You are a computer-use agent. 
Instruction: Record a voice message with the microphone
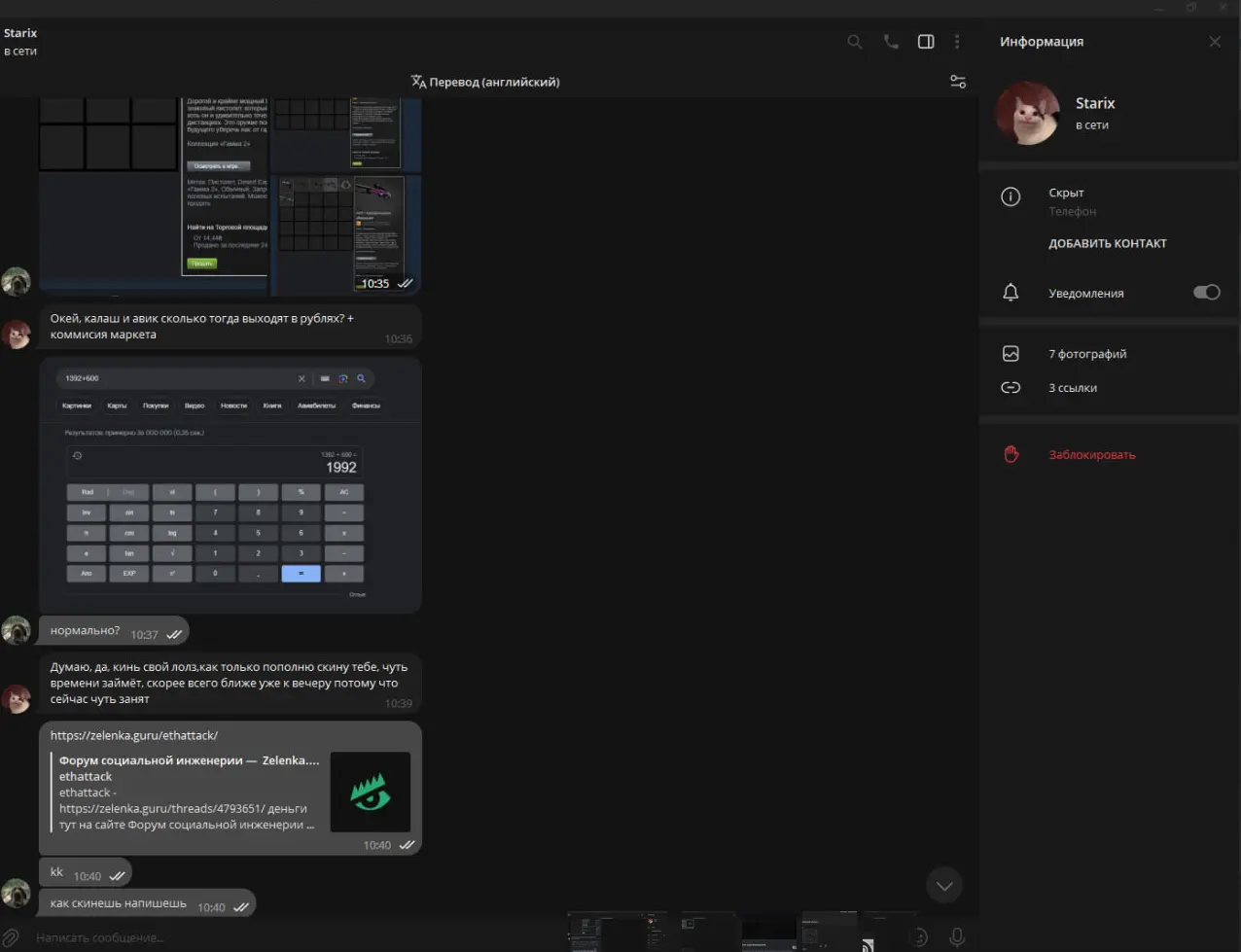(957, 937)
